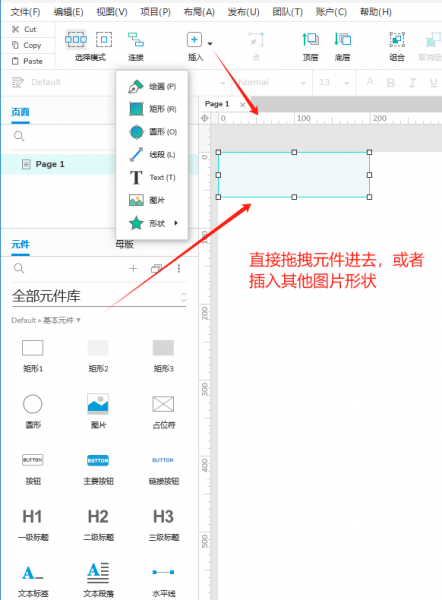Bring selection to Top layer (顶层)
Image resolution: width=442 pixels, height=600 pixels.
[310, 39]
